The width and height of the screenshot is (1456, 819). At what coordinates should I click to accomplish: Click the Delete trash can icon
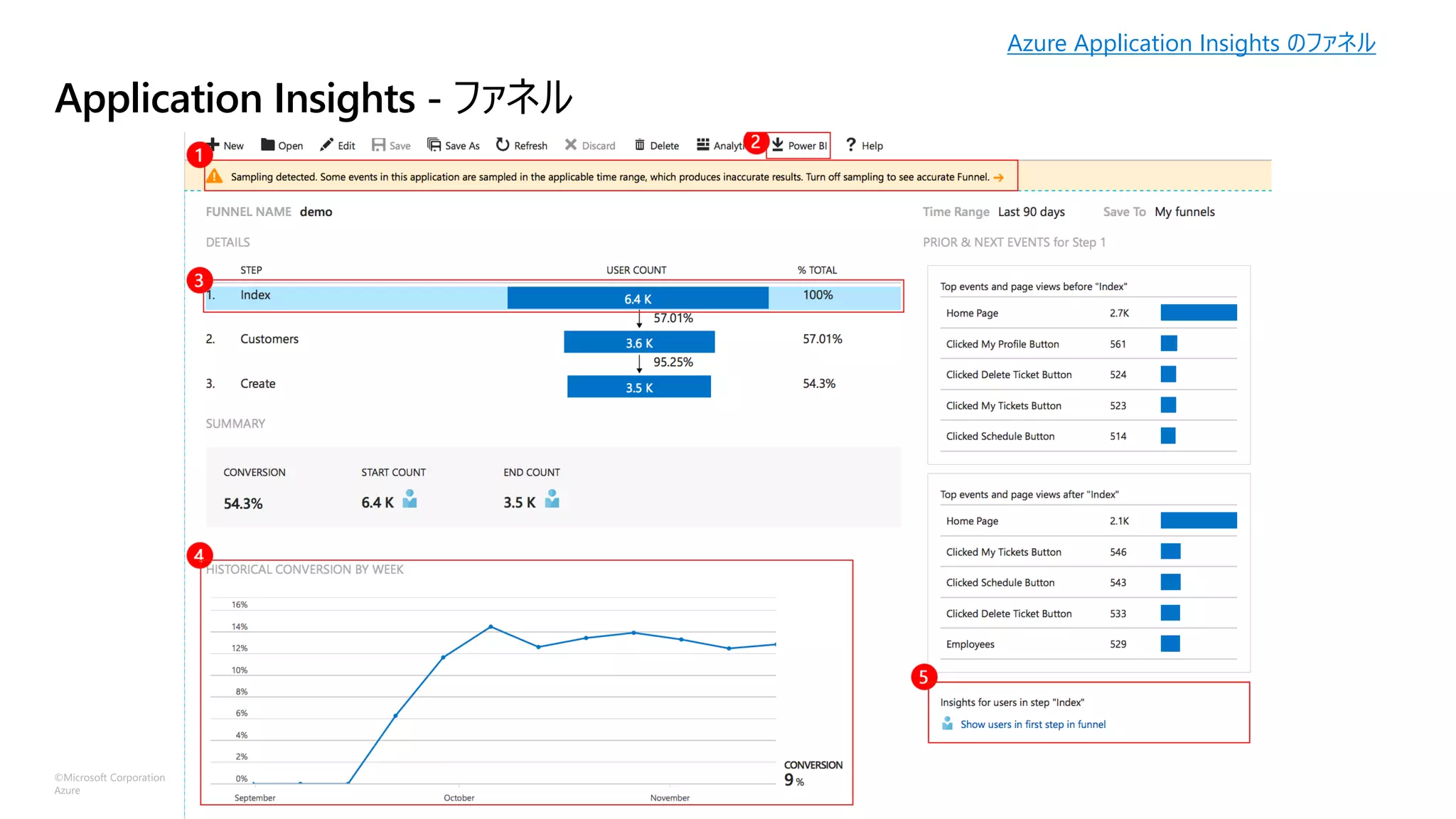coord(640,145)
